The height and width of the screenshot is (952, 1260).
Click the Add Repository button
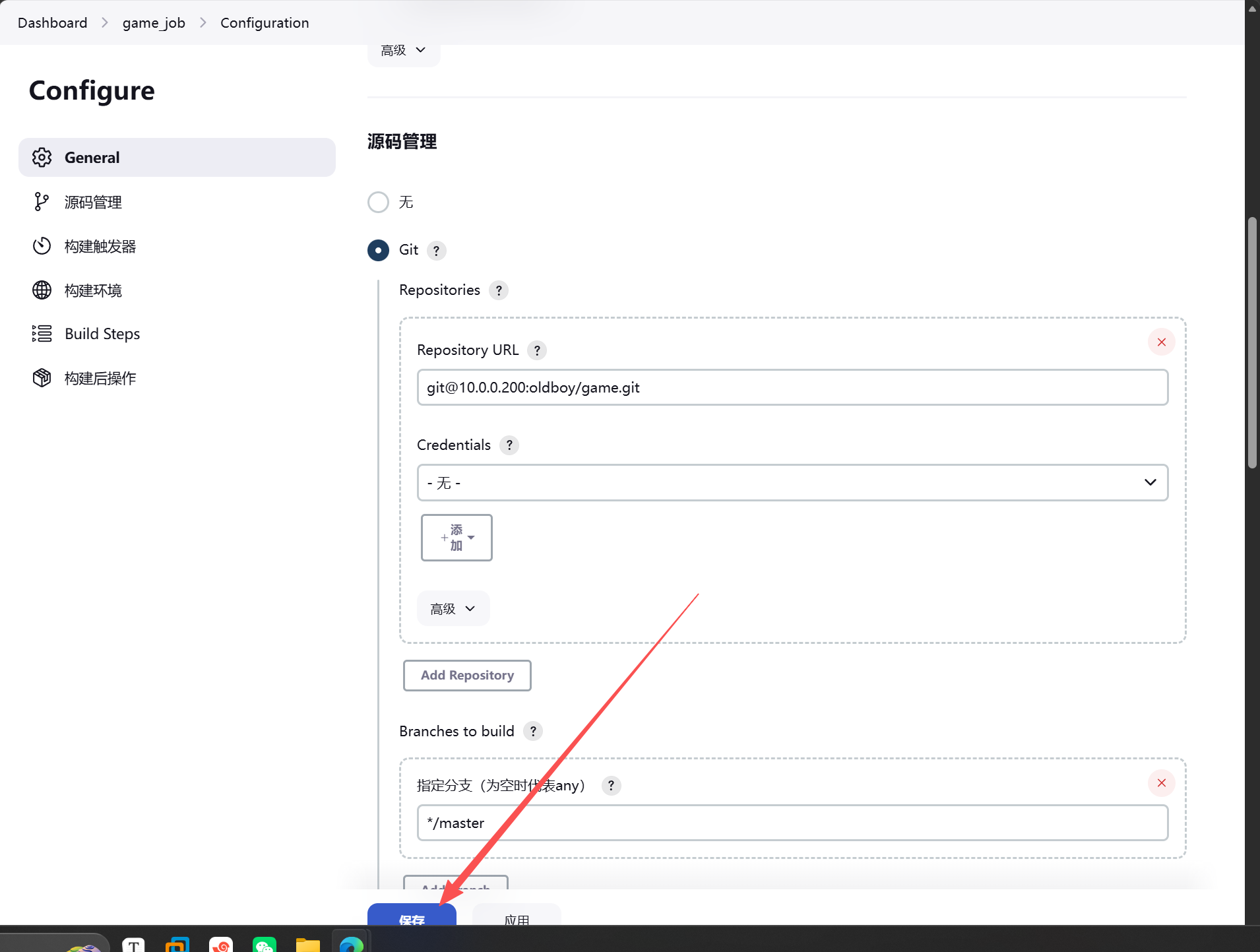(467, 675)
